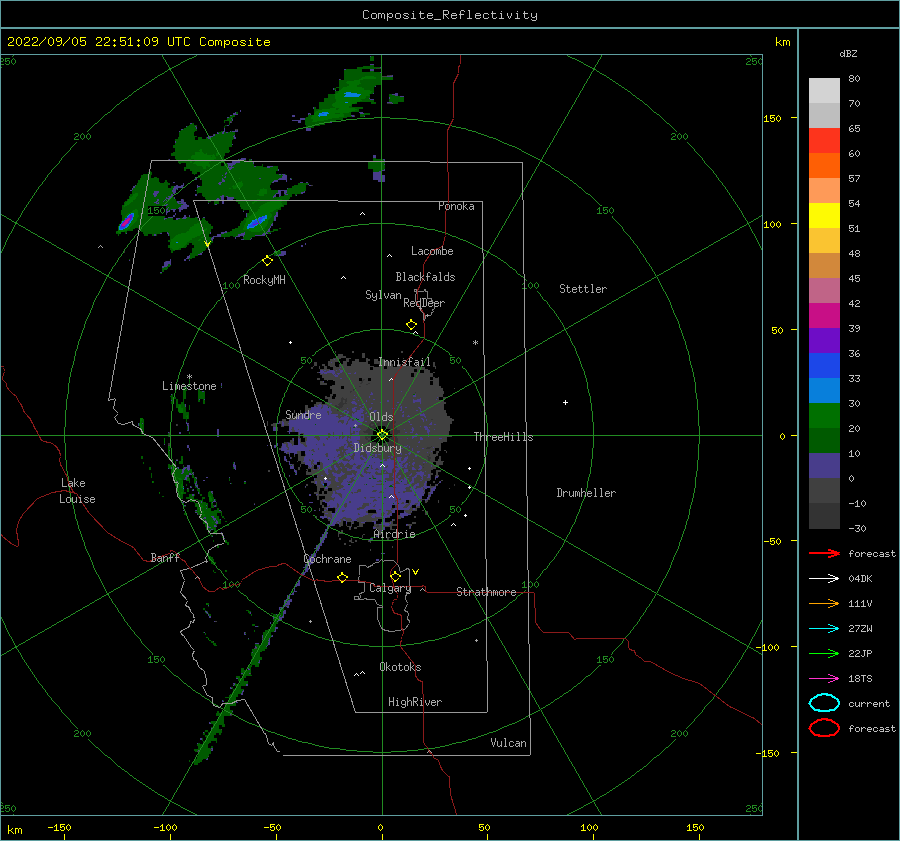Image resolution: width=900 pixels, height=841 pixels.
Task: Click the Composite_Reflectivity title
Action: pos(450,15)
